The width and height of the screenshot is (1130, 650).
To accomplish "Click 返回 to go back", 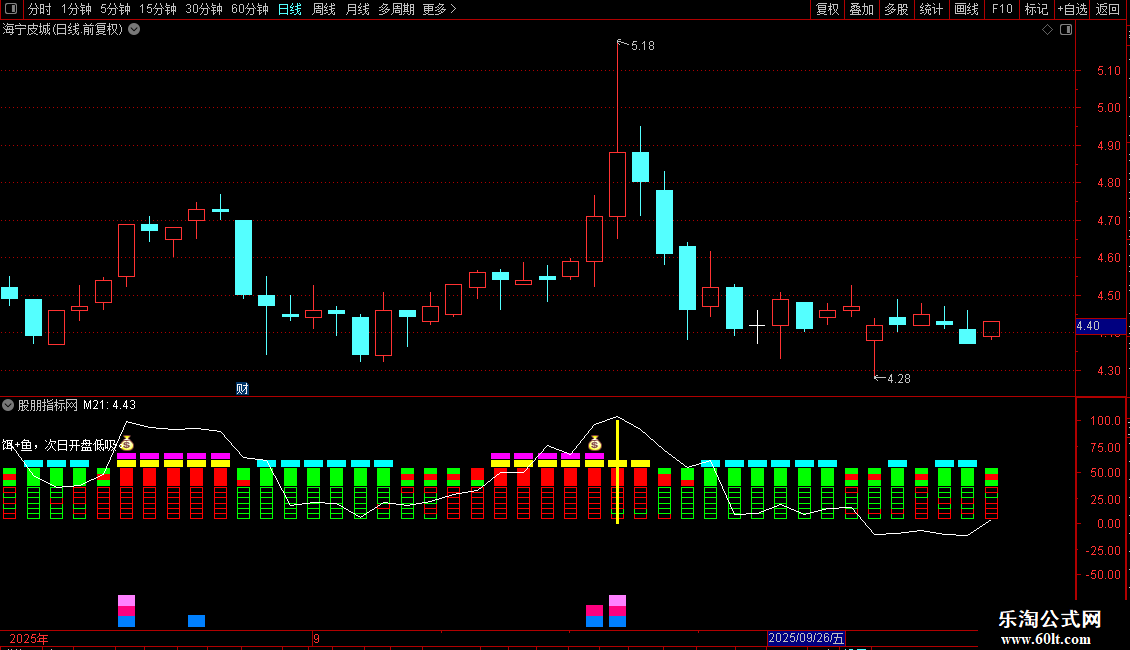I will 1108,9.
